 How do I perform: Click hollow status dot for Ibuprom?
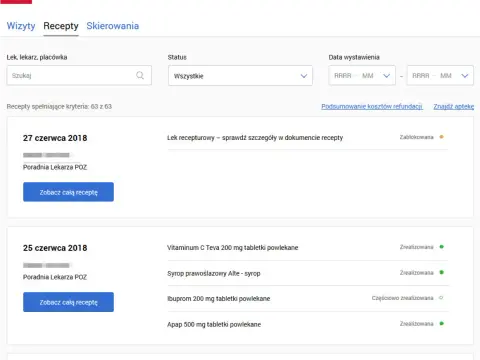pyautogui.click(x=441, y=298)
